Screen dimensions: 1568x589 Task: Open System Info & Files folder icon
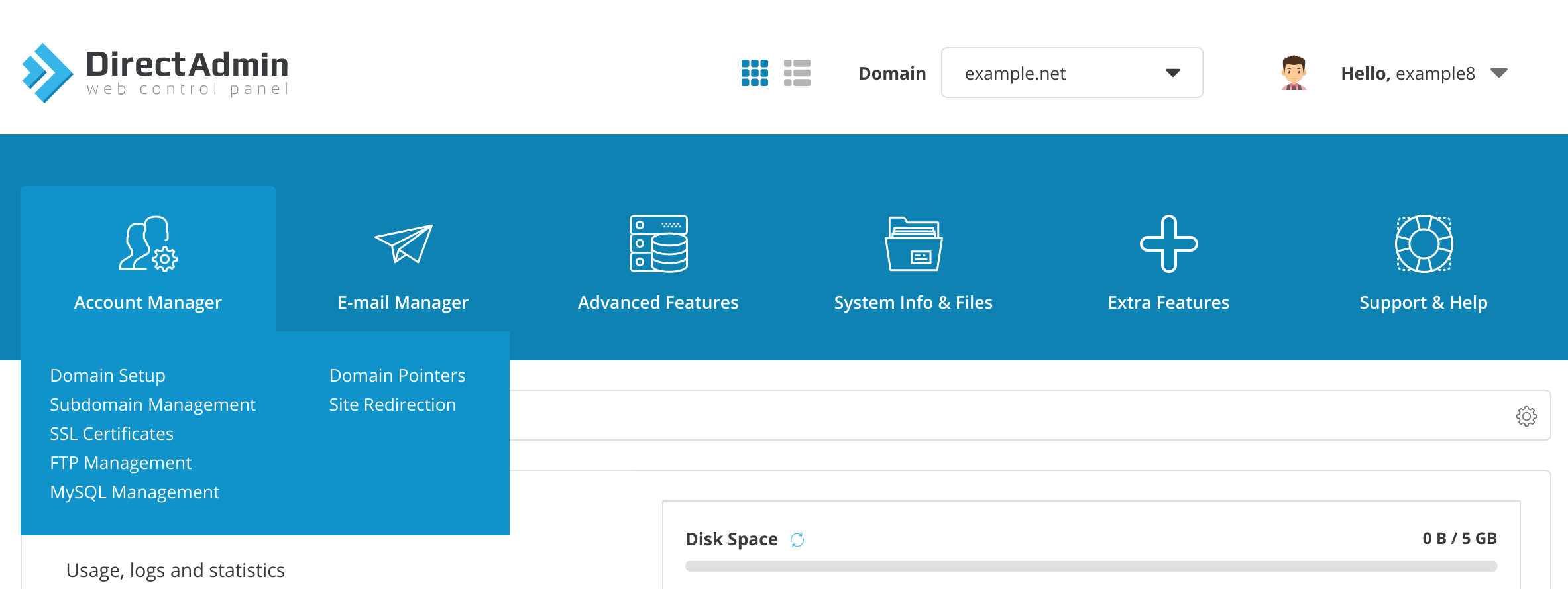coord(913,244)
